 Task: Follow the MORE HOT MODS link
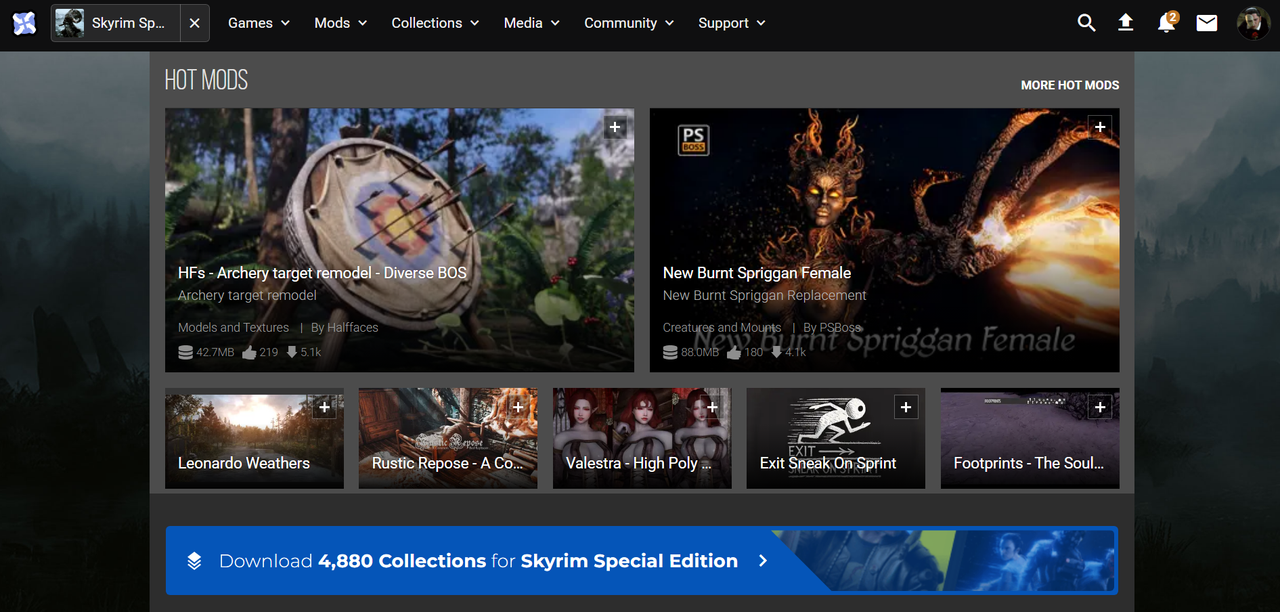click(x=1070, y=85)
